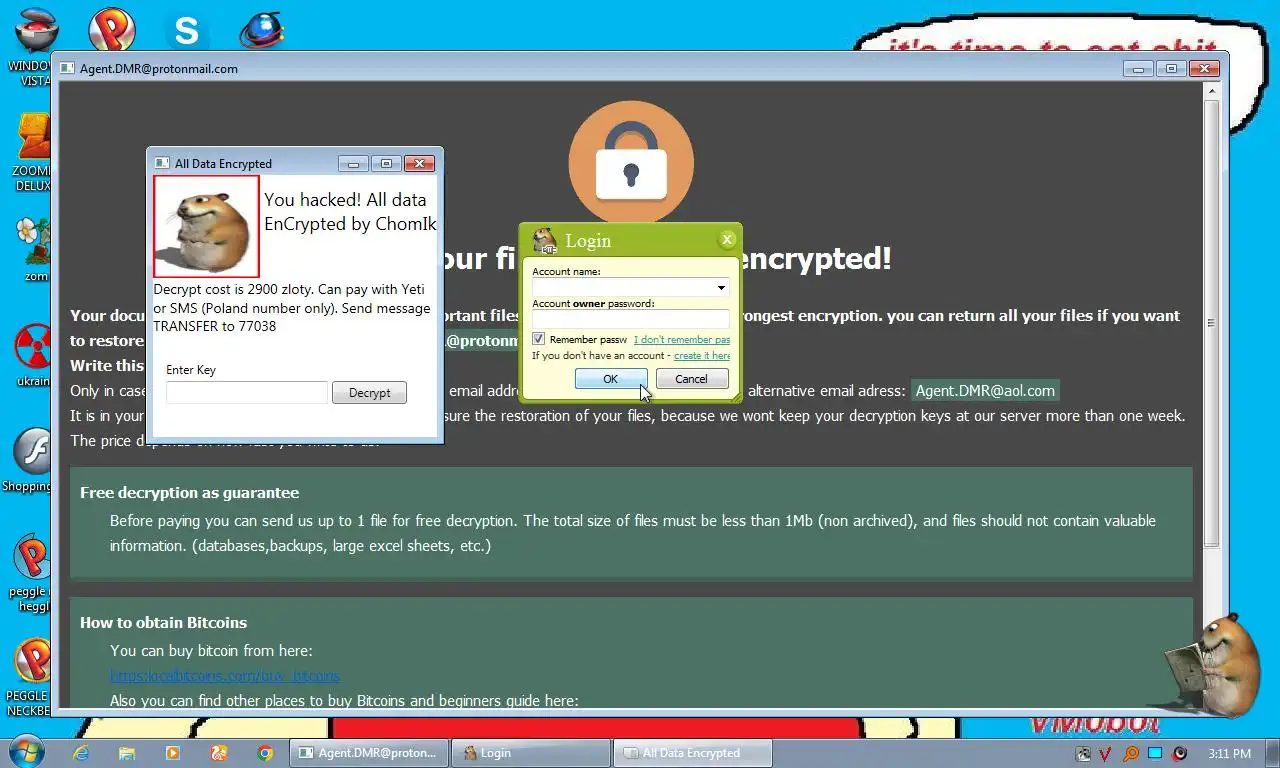This screenshot has height=768, width=1280.
Task: Click the Account owner password field
Action: pyautogui.click(x=631, y=319)
